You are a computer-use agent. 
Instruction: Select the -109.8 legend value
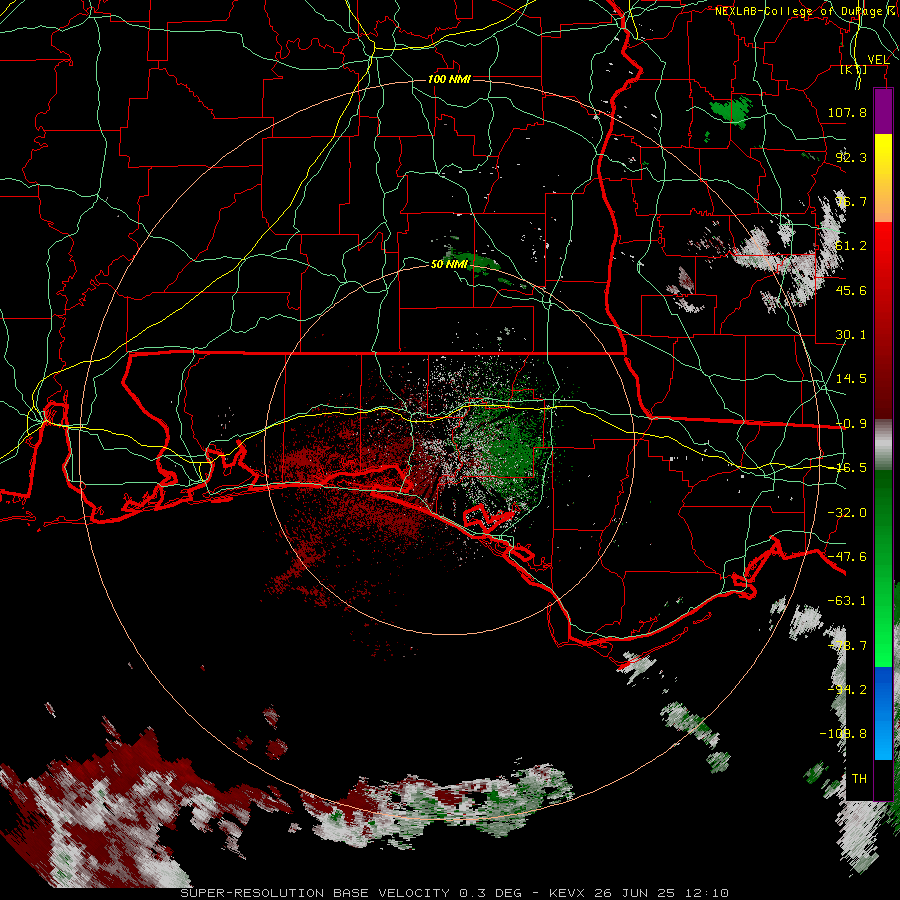(843, 734)
